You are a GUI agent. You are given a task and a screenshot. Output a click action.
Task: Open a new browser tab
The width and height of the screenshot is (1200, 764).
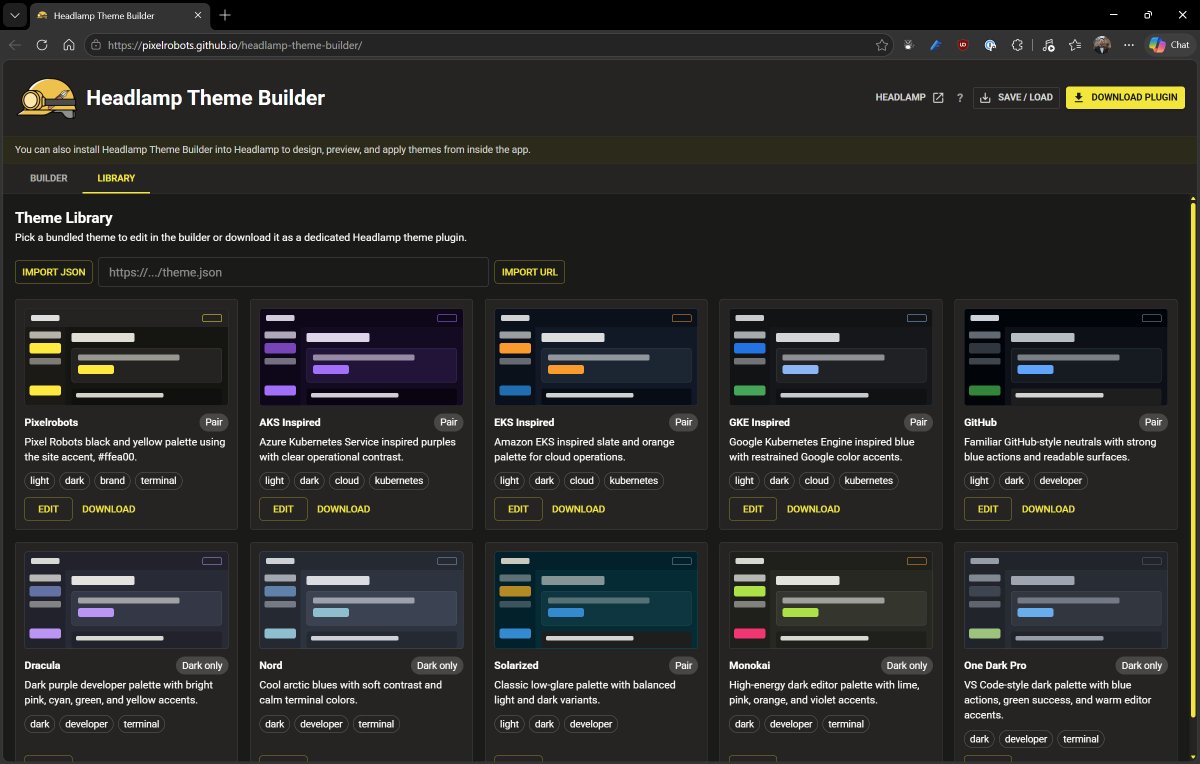click(225, 15)
